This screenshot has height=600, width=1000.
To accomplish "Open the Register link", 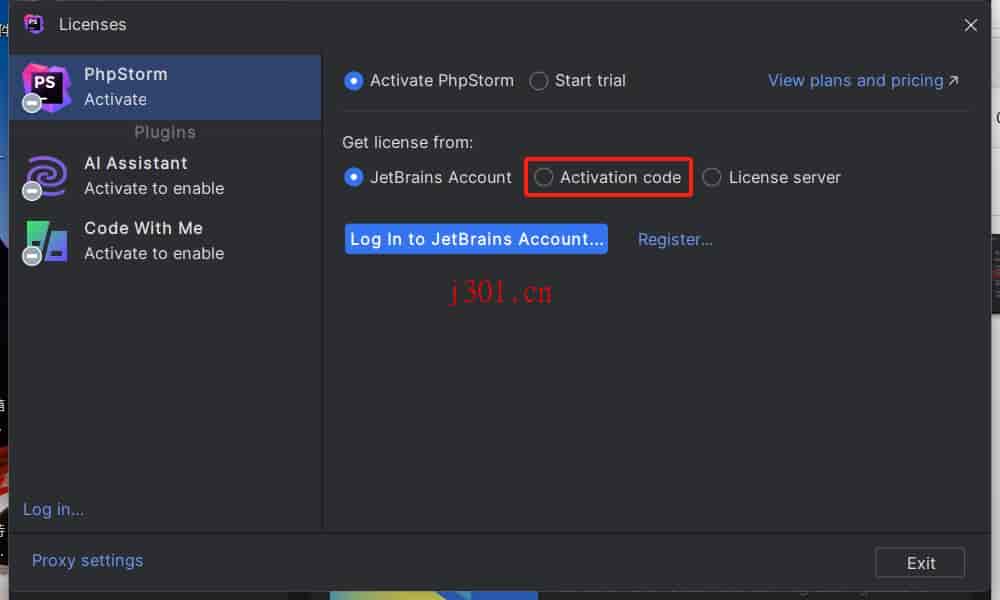I will (x=675, y=240).
